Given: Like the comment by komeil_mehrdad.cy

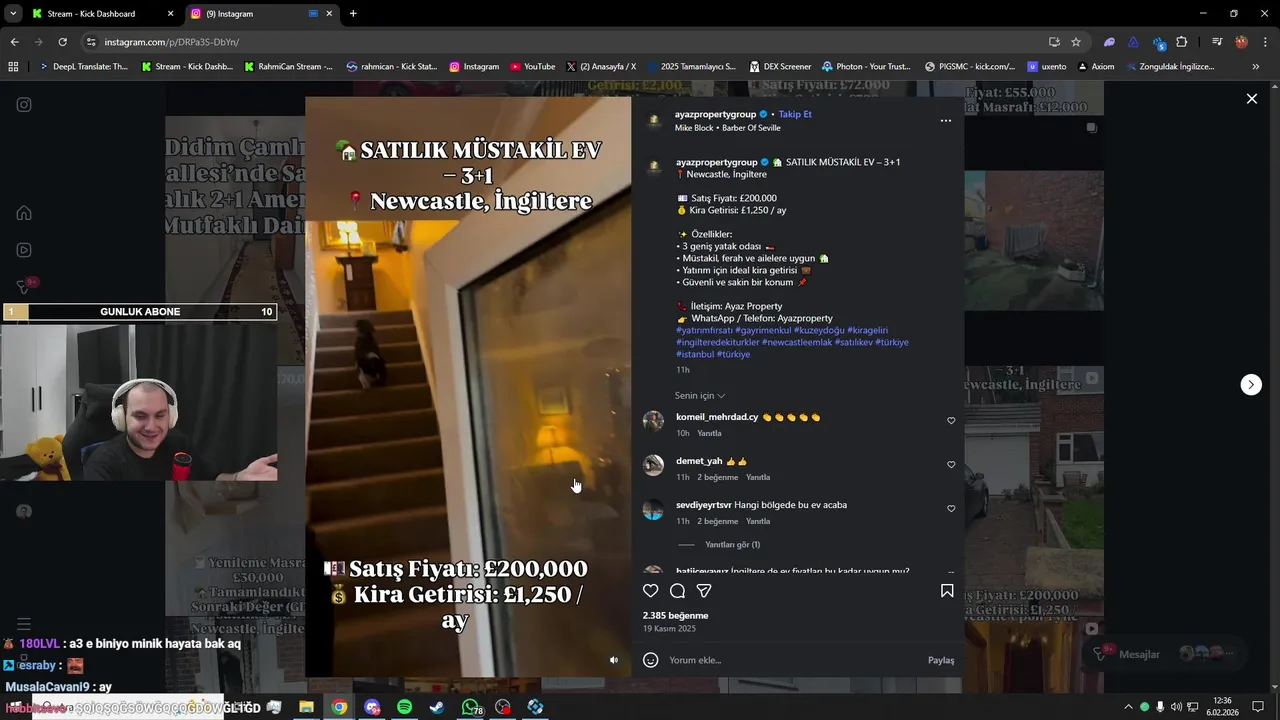Looking at the screenshot, I should (951, 421).
